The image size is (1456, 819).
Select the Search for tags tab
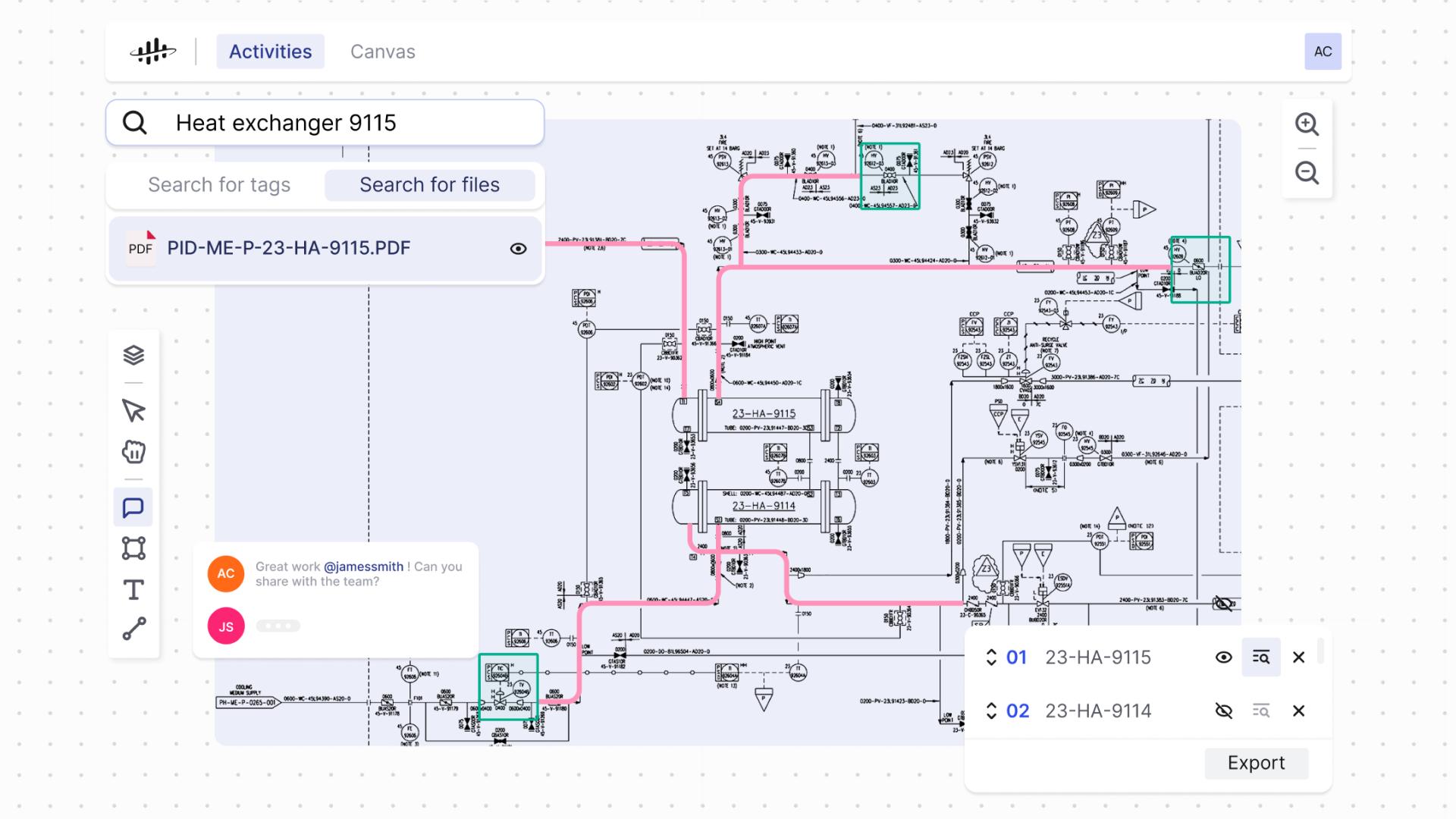pos(219,185)
